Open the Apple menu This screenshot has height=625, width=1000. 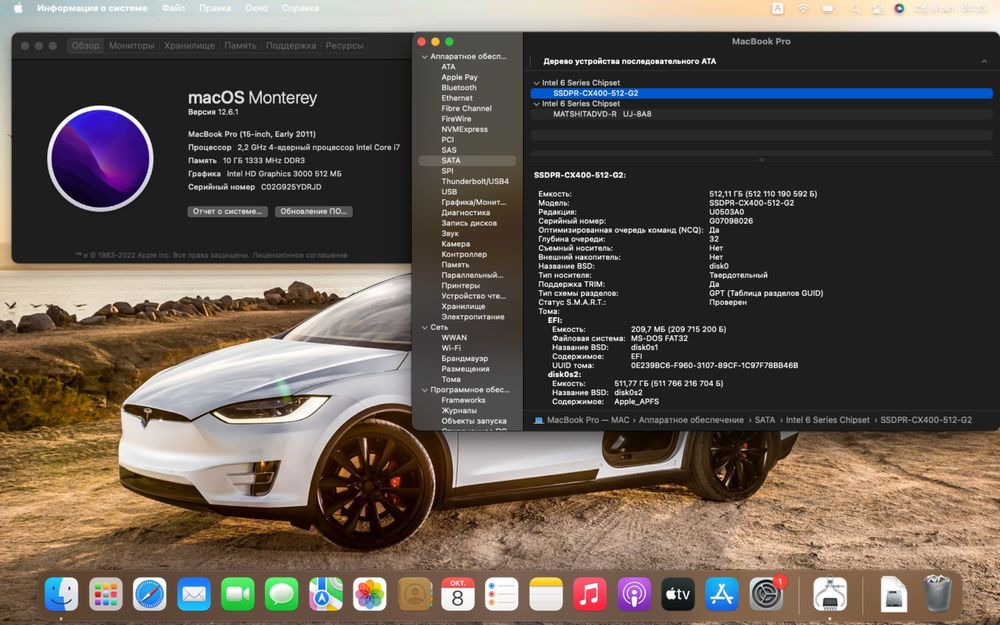[18, 8]
